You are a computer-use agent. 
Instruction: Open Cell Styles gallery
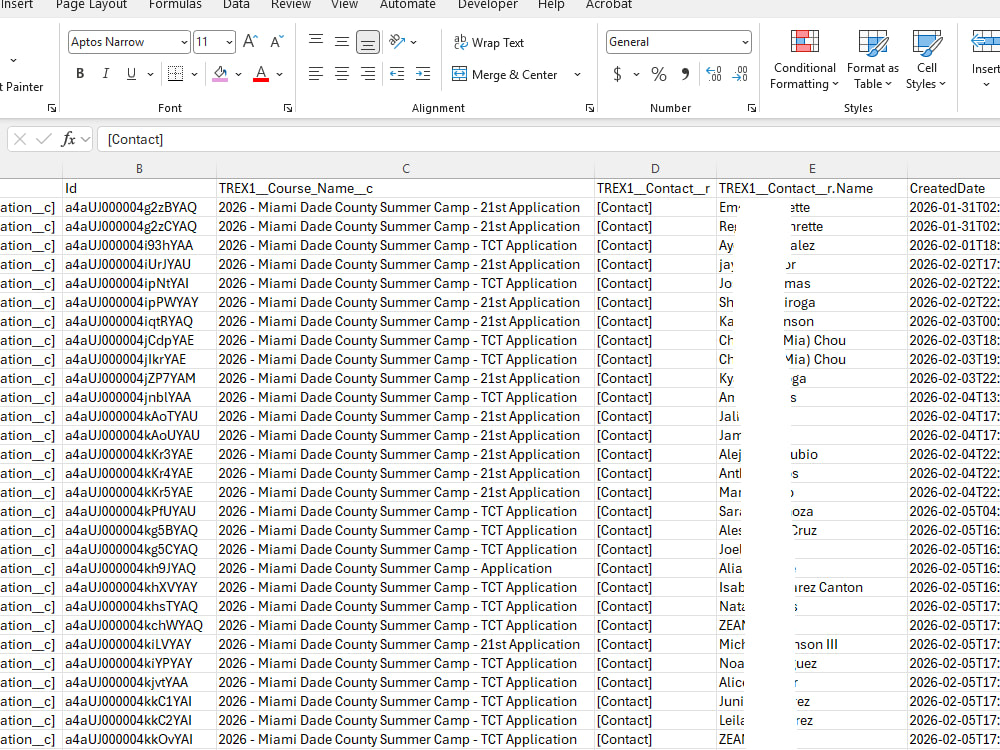[x=926, y=60]
